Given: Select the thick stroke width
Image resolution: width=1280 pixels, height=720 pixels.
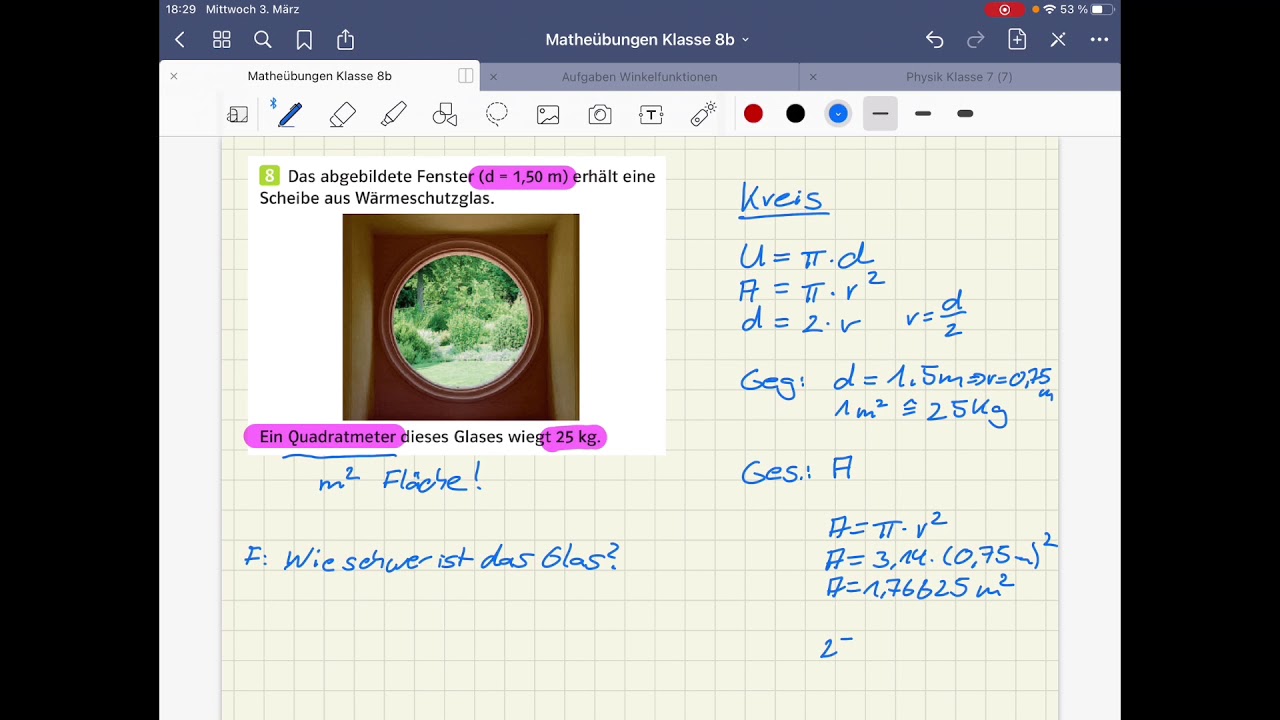Looking at the screenshot, I should [x=965, y=114].
